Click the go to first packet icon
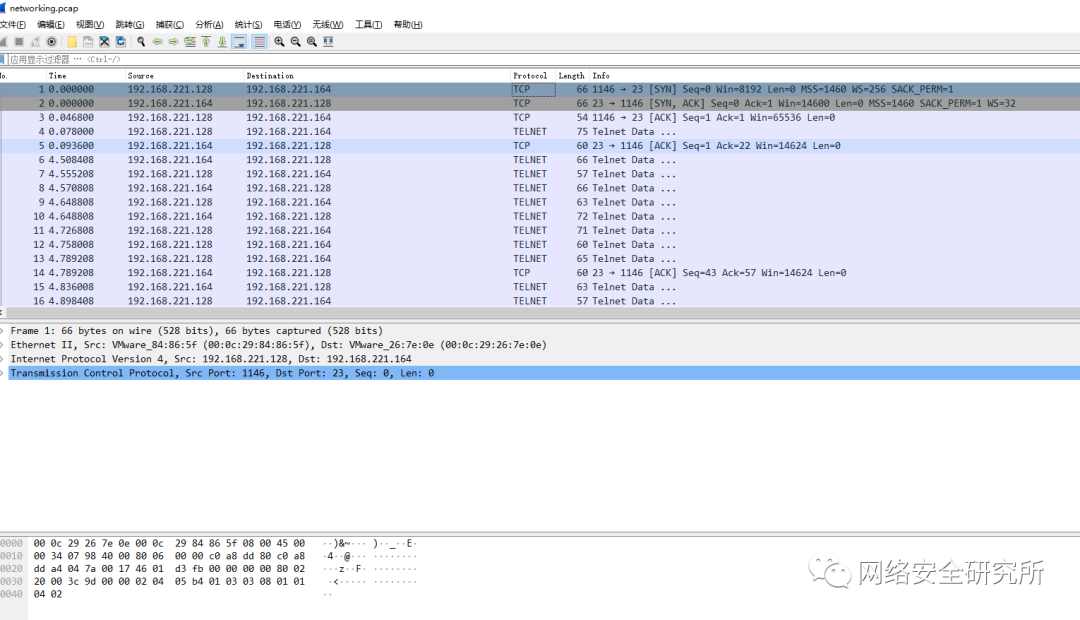 point(206,41)
